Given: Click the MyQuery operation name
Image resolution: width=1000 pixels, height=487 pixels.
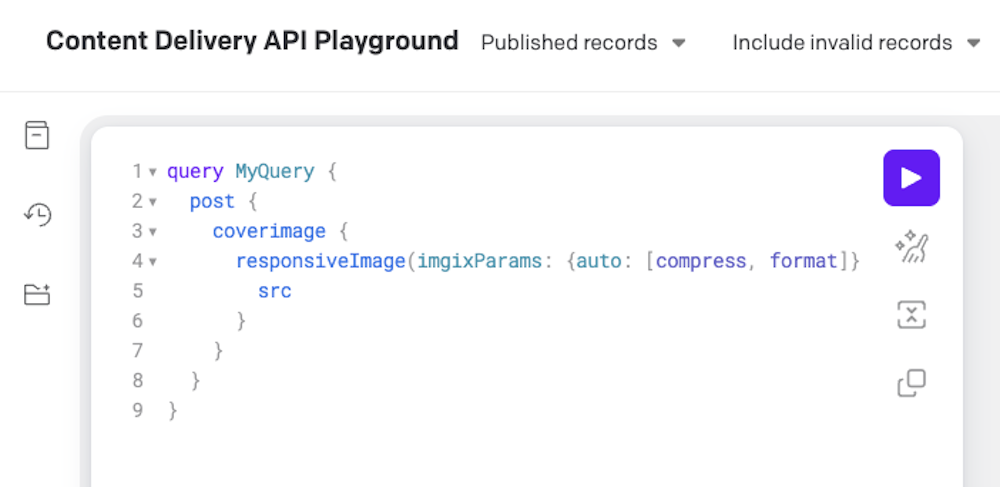Looking at the screenshot, I should 275,171.
